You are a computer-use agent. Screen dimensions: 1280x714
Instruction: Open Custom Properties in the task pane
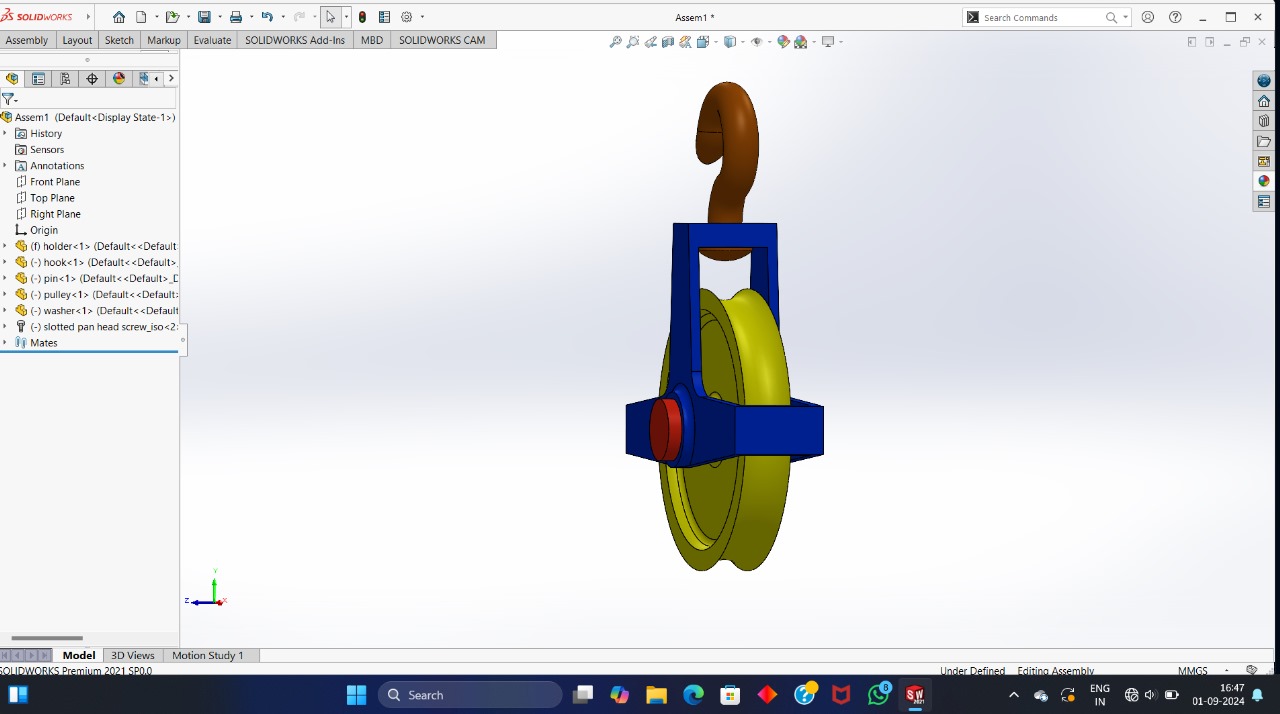[1264, 201]
